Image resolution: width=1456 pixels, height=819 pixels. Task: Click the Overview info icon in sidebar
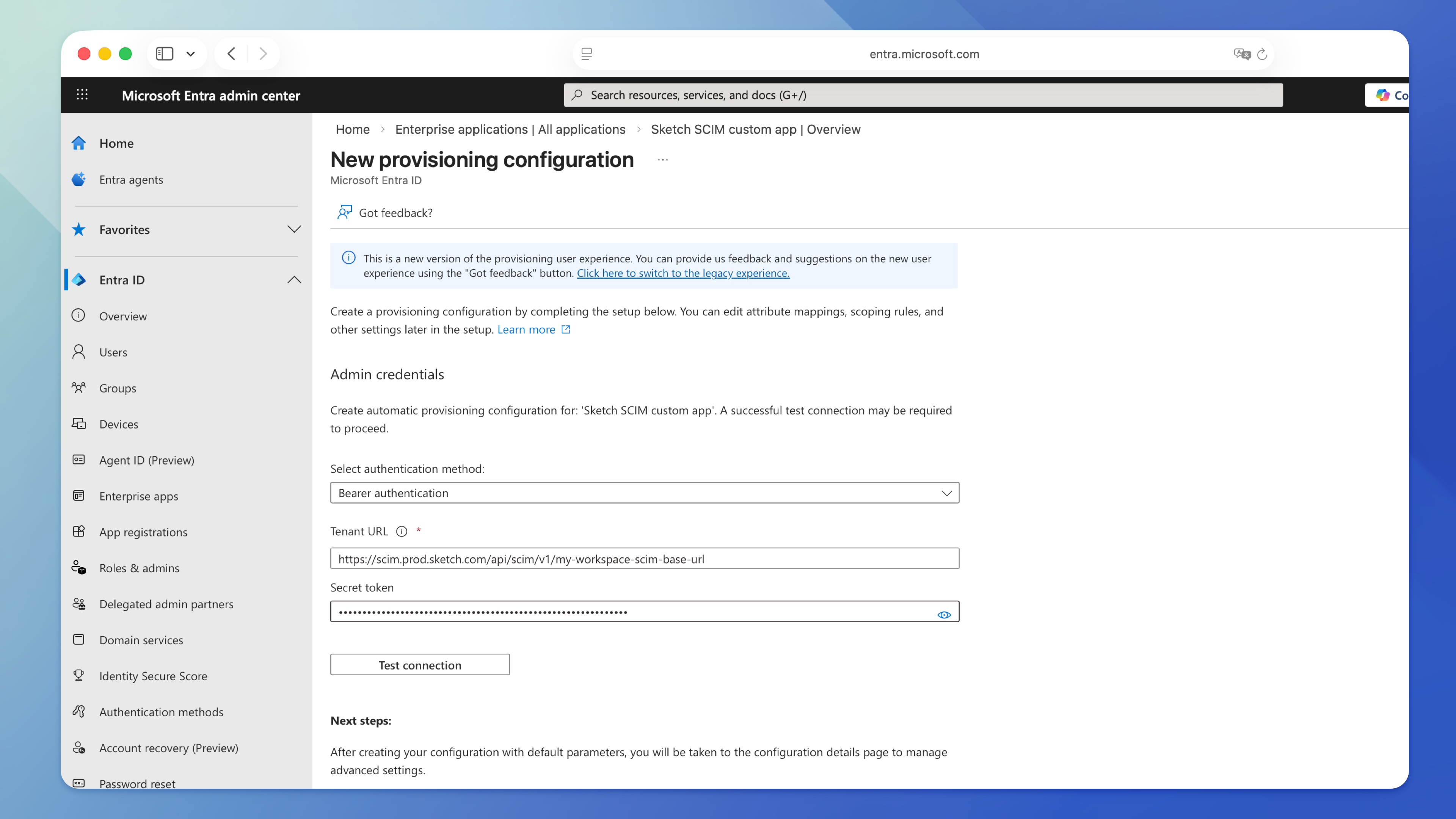(78, 315)
